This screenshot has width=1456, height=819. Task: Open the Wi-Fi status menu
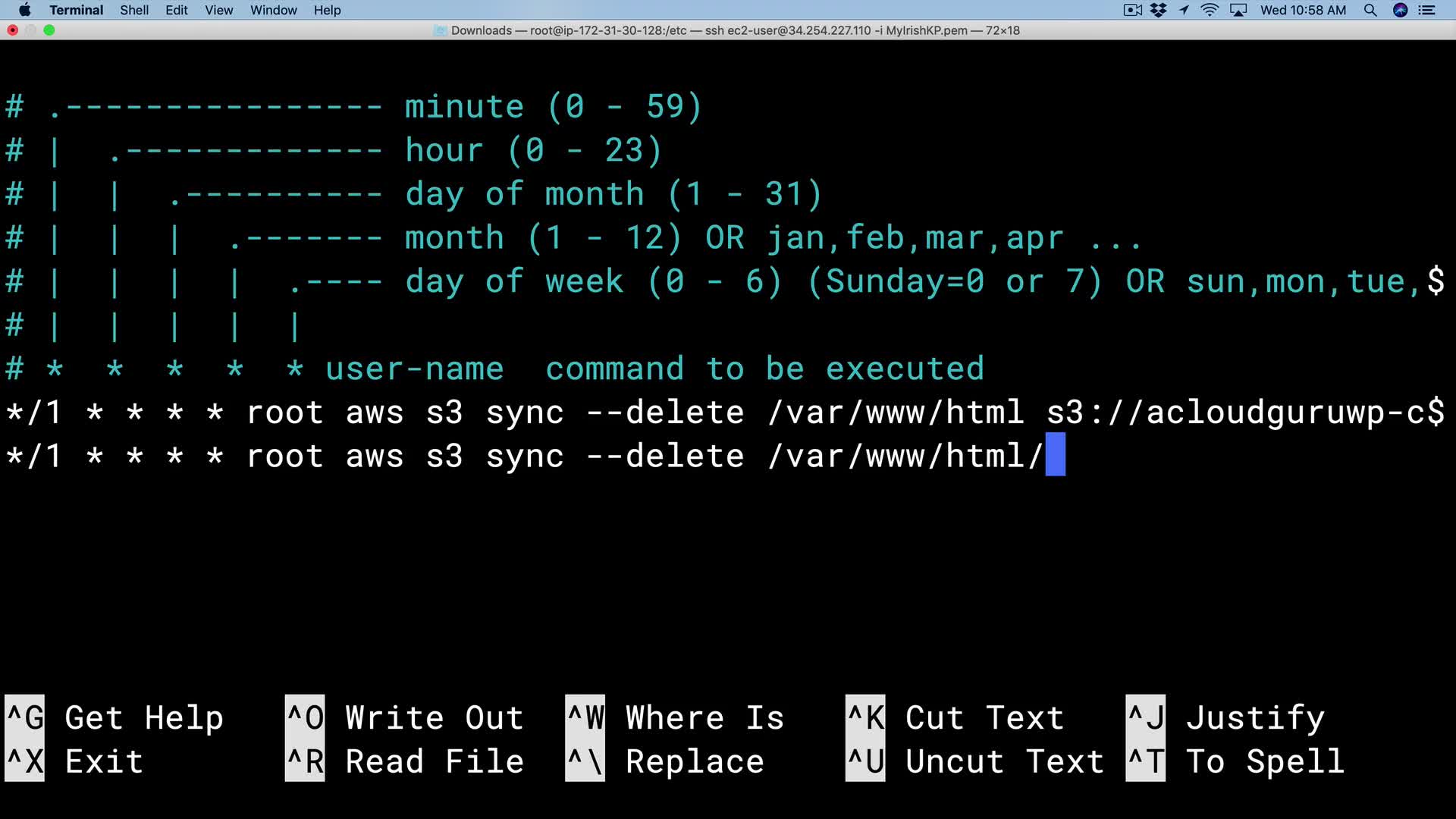pos(1210,10)
